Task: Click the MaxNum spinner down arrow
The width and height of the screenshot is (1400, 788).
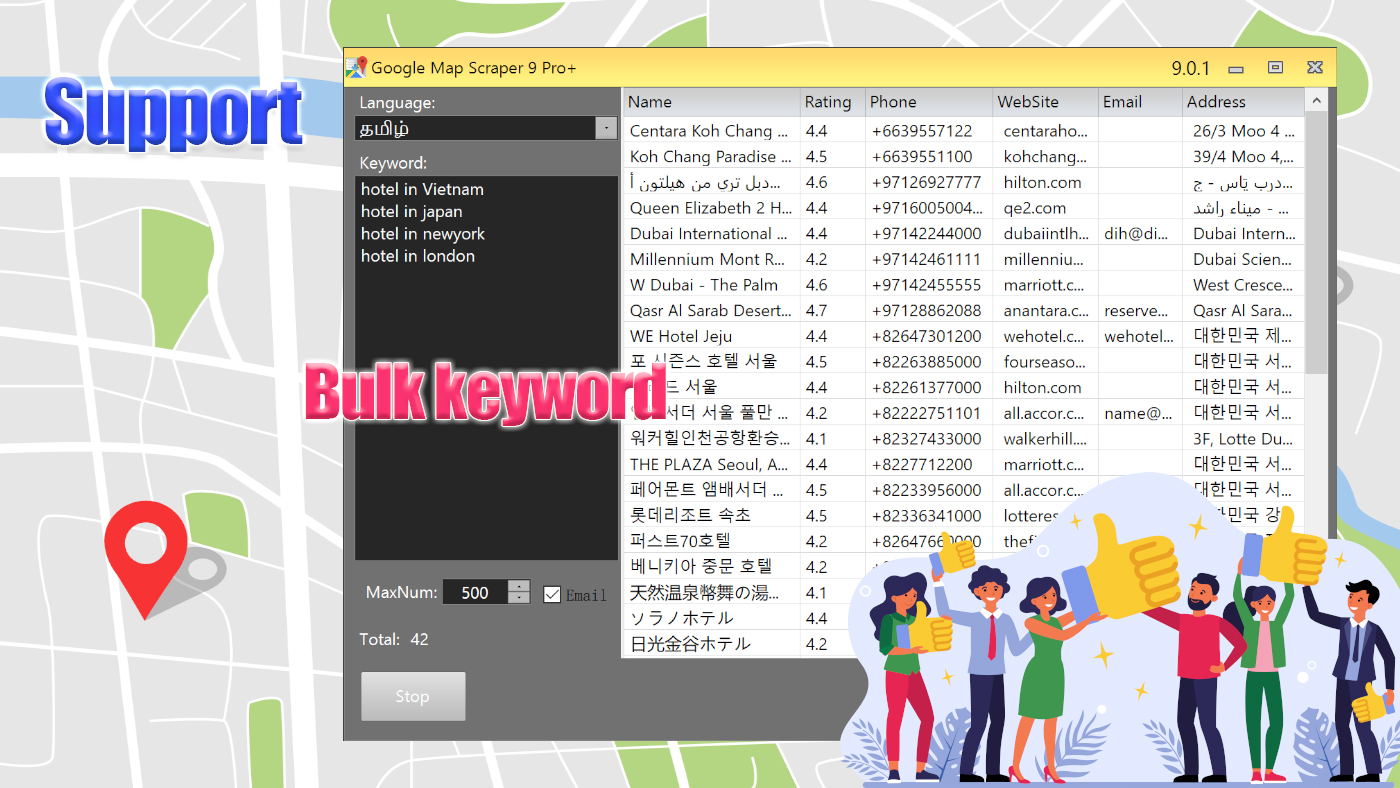Action: [519, 597]
